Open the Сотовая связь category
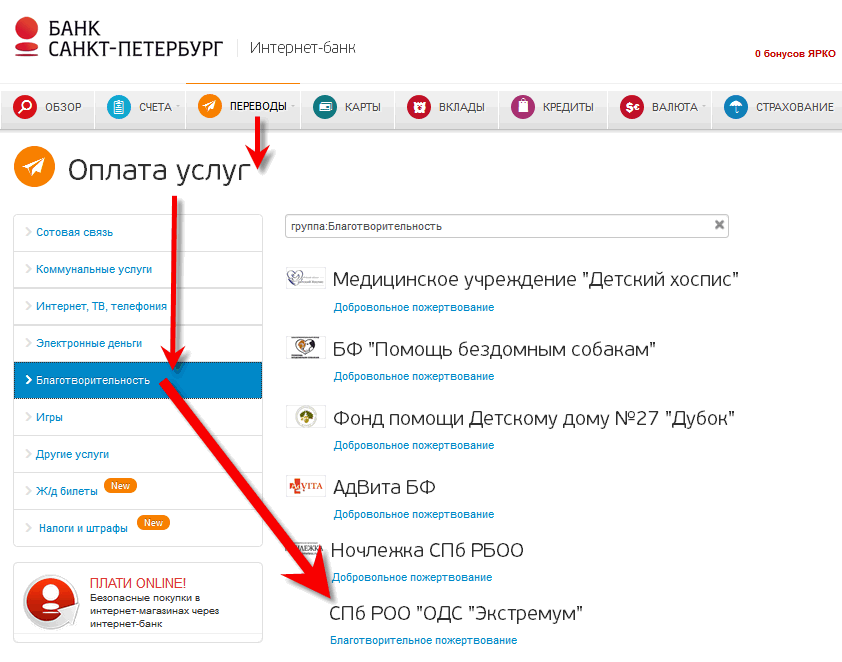The width and height of the screenshot is (842, 662). point(74,232)
